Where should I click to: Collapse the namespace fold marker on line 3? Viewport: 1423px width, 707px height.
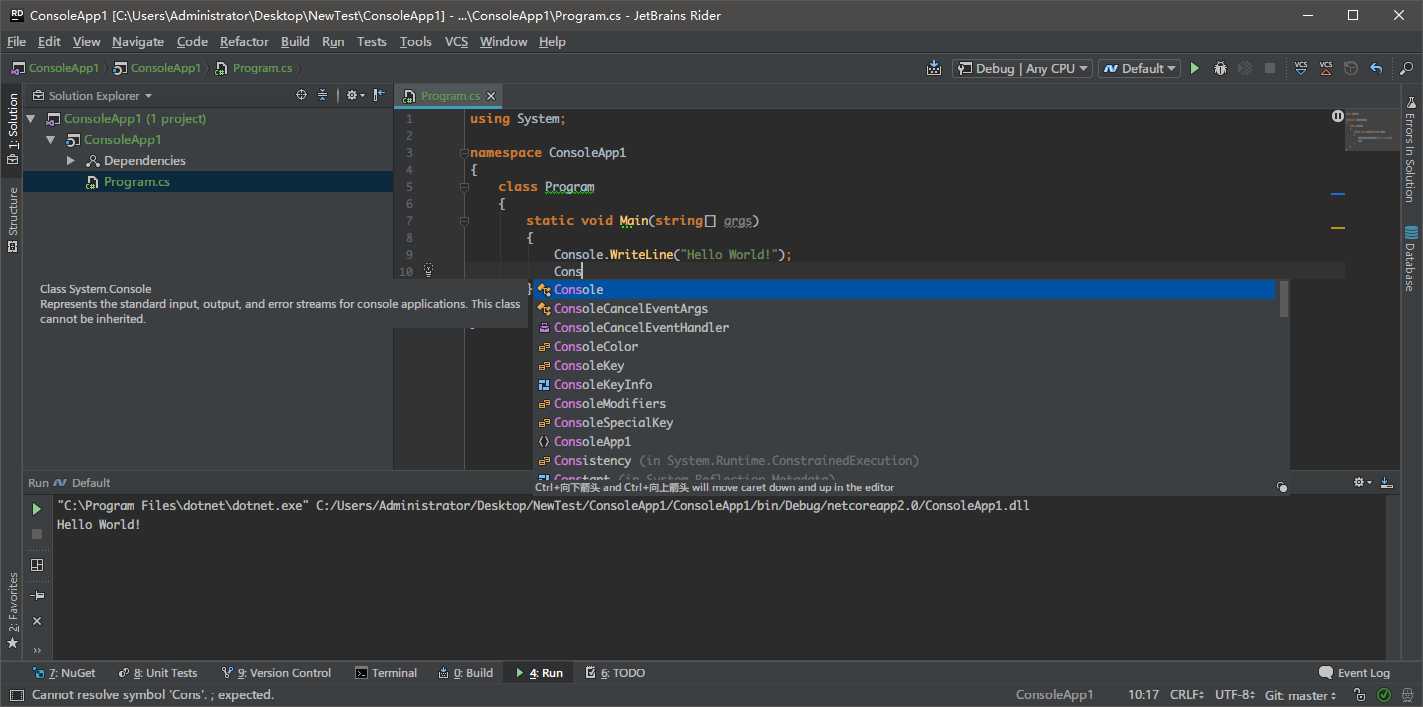click(x=463, y=153)
